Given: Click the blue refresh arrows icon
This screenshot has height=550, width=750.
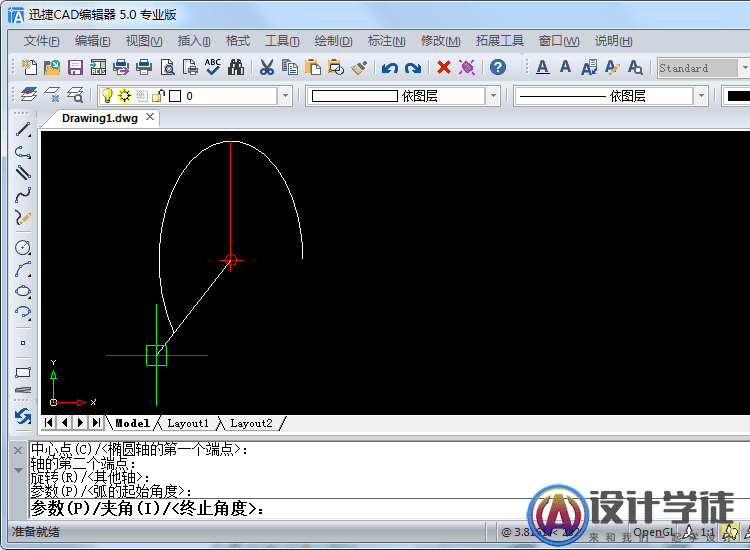Looking at the screenshot, I should click(23, 417).
